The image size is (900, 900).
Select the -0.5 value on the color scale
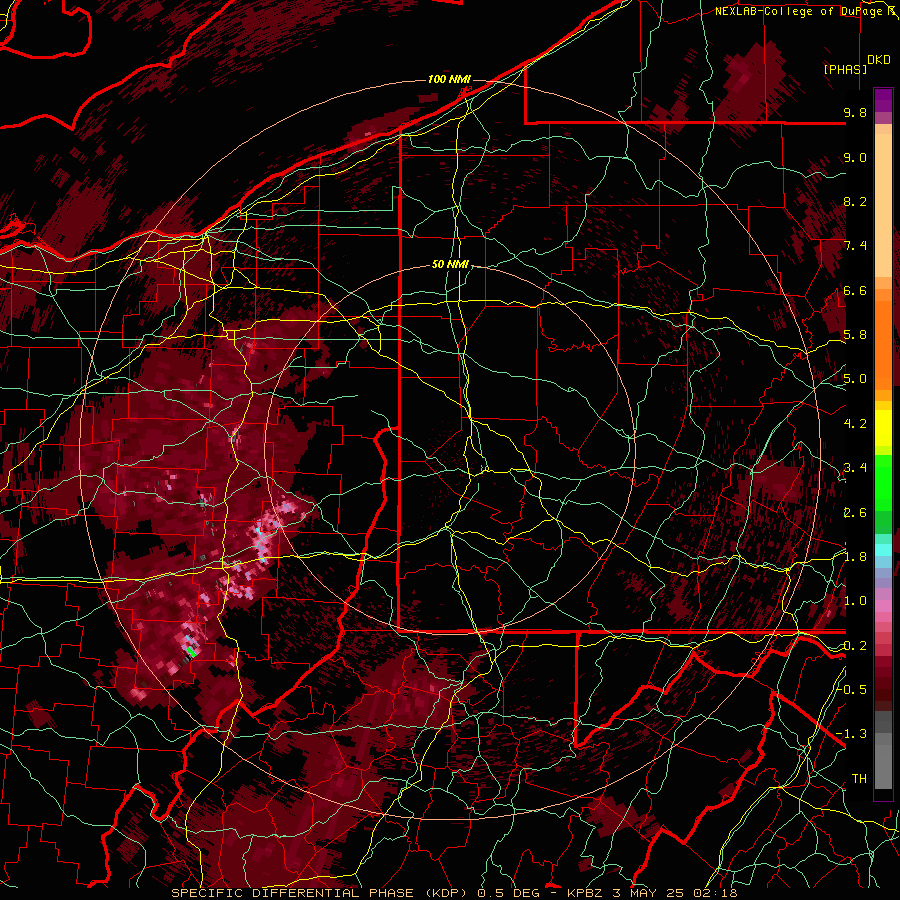click(852, 690)
